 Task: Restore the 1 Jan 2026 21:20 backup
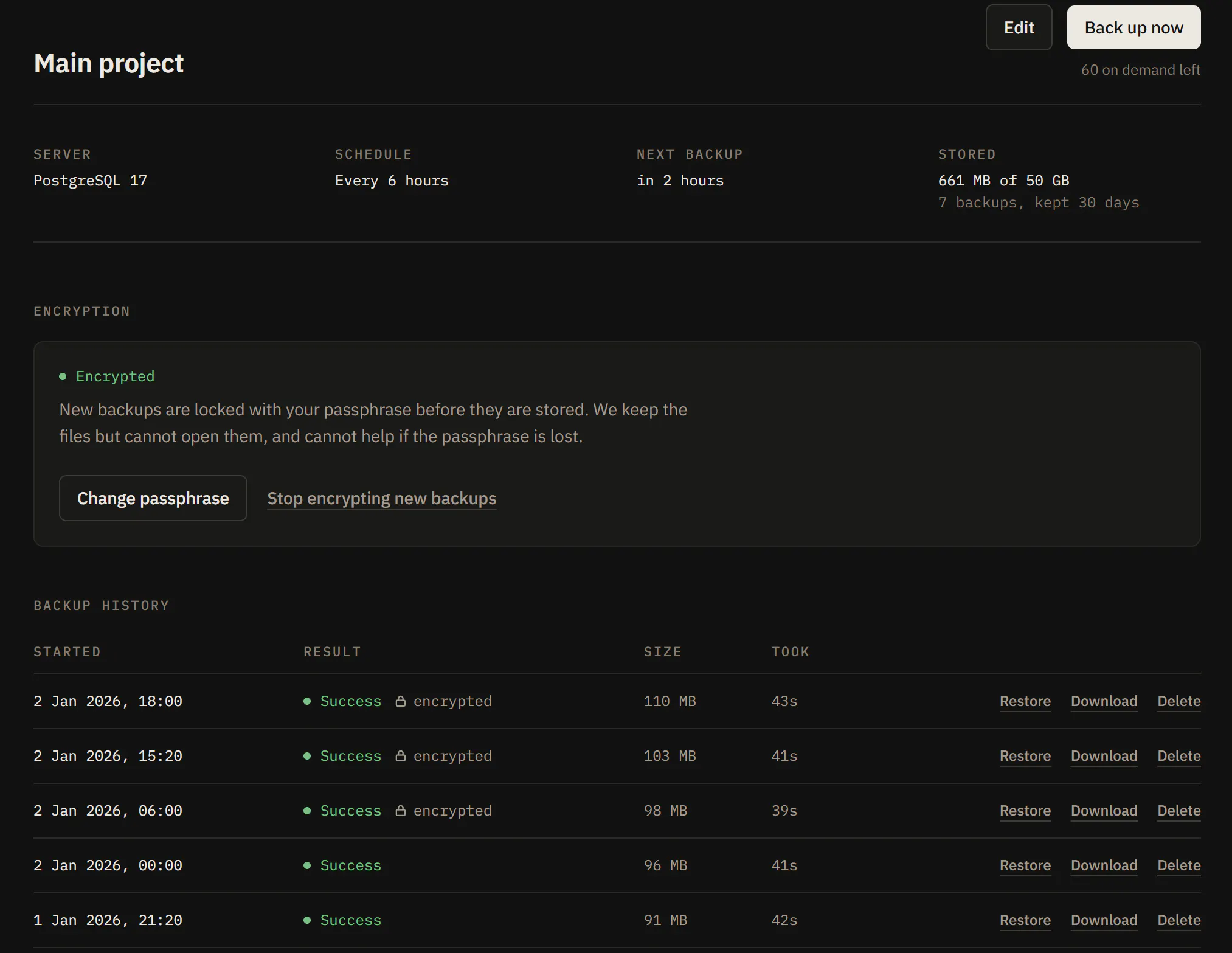[1025, 920]
